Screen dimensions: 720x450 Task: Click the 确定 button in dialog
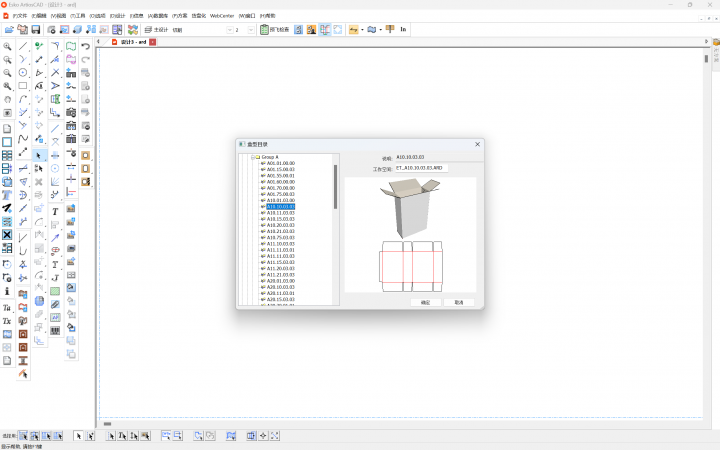tap(425, 301)
